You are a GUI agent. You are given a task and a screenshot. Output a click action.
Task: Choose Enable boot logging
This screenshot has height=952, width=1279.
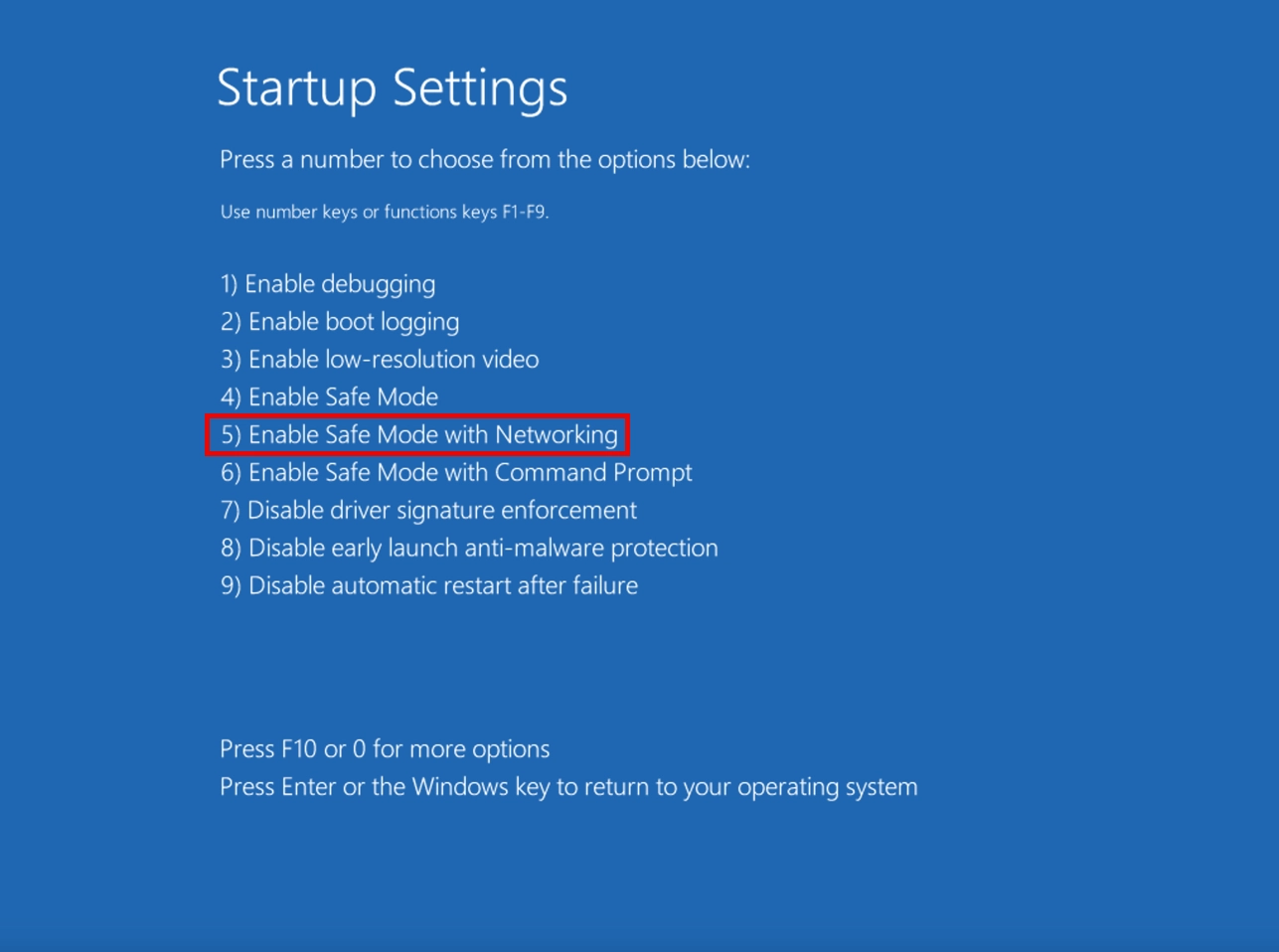click(340, 321)
